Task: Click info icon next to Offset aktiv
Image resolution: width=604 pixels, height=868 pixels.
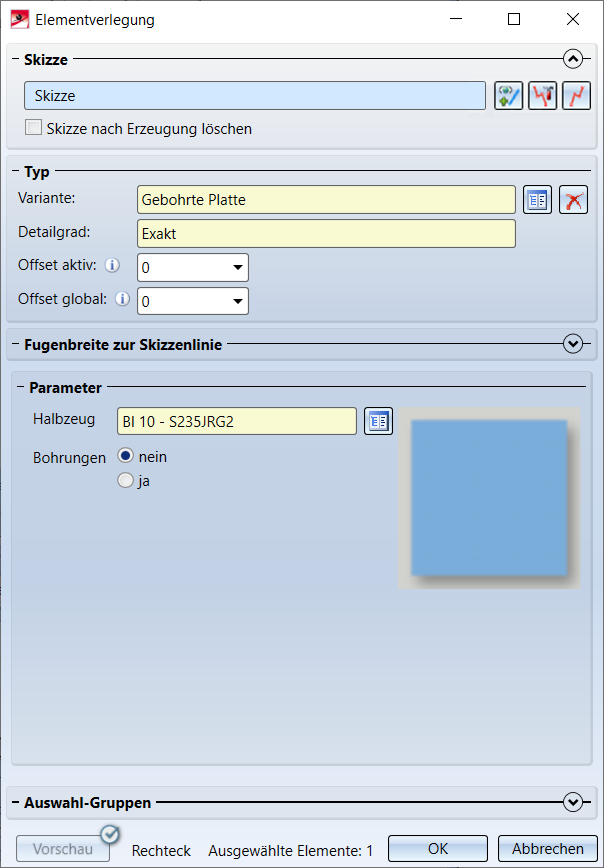Action: pyautogui.click(x=112, y=265)
